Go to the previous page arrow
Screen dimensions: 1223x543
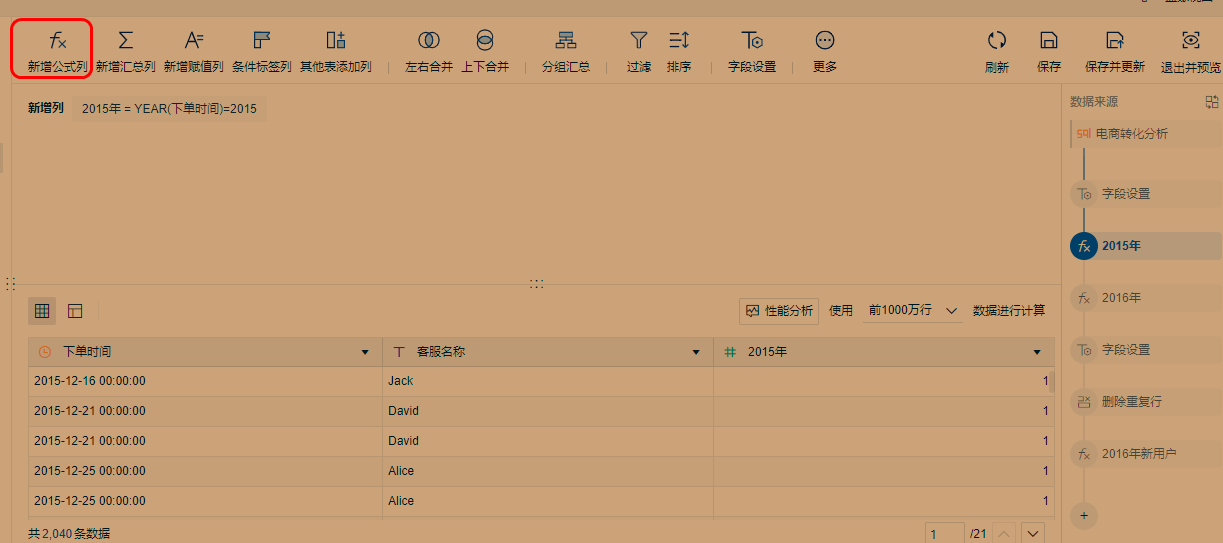point(1005,534)
